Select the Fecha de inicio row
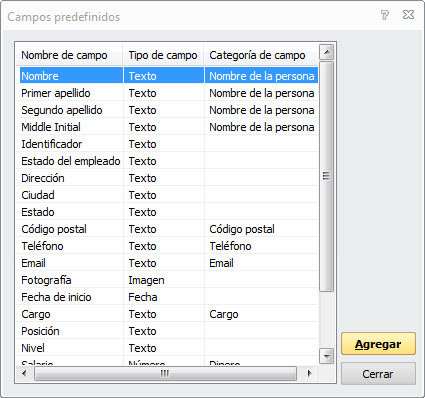This screenshot has height=398, width=425. tap(167, 297)
